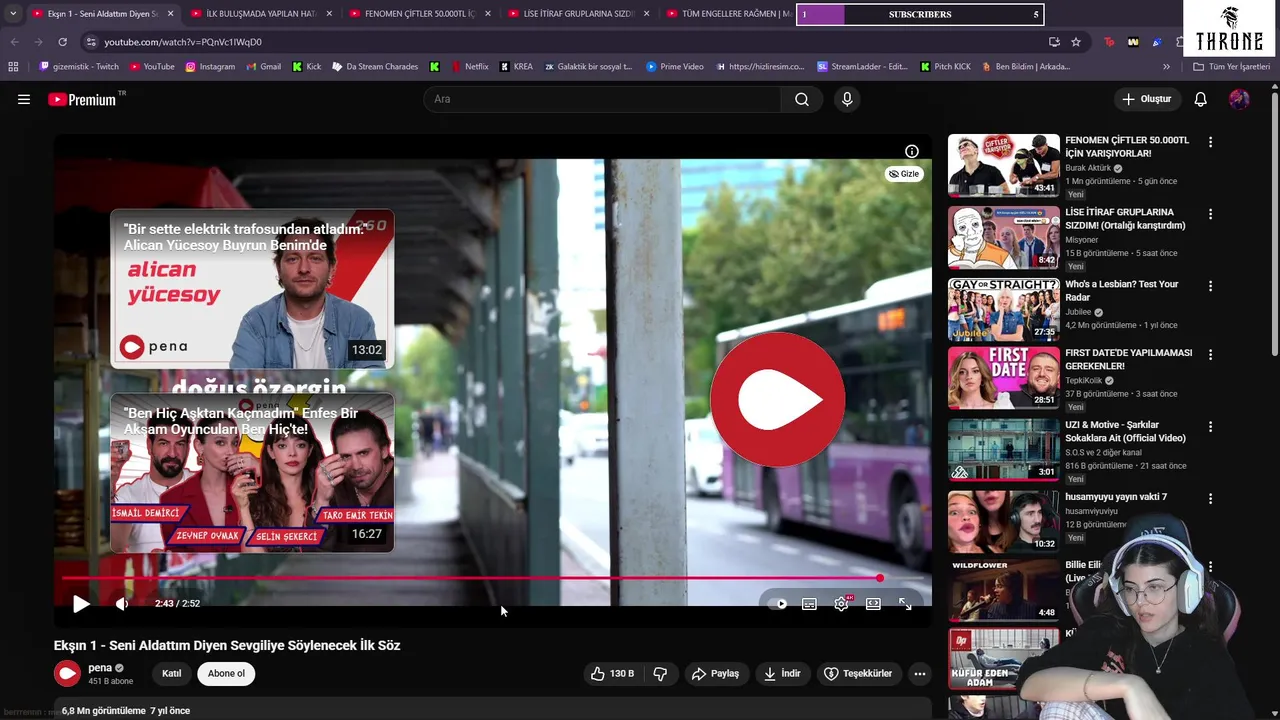Open the Tüm Yer İşaretleri folder
This screenshot has height=720, width=1280.
[1231, 67]
